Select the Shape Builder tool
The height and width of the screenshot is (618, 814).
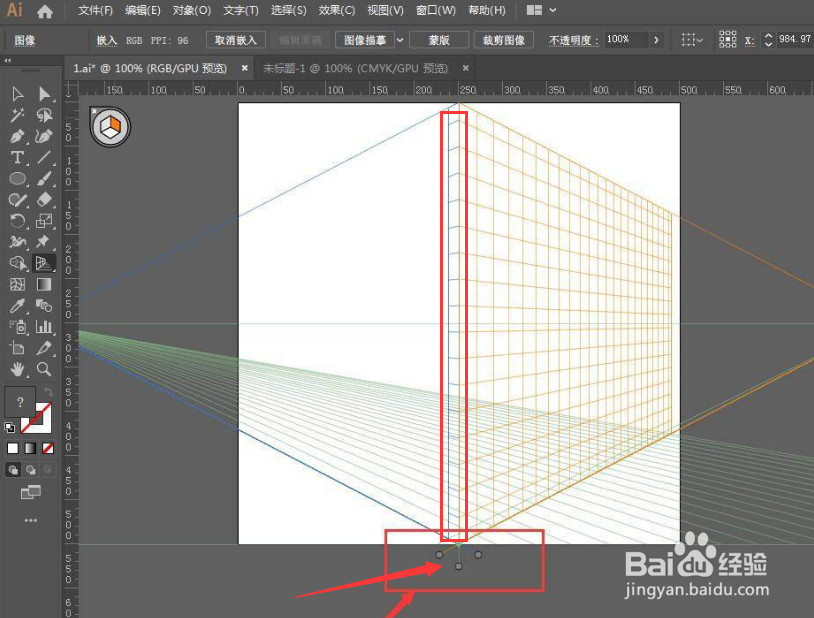(x=17, y=263)
